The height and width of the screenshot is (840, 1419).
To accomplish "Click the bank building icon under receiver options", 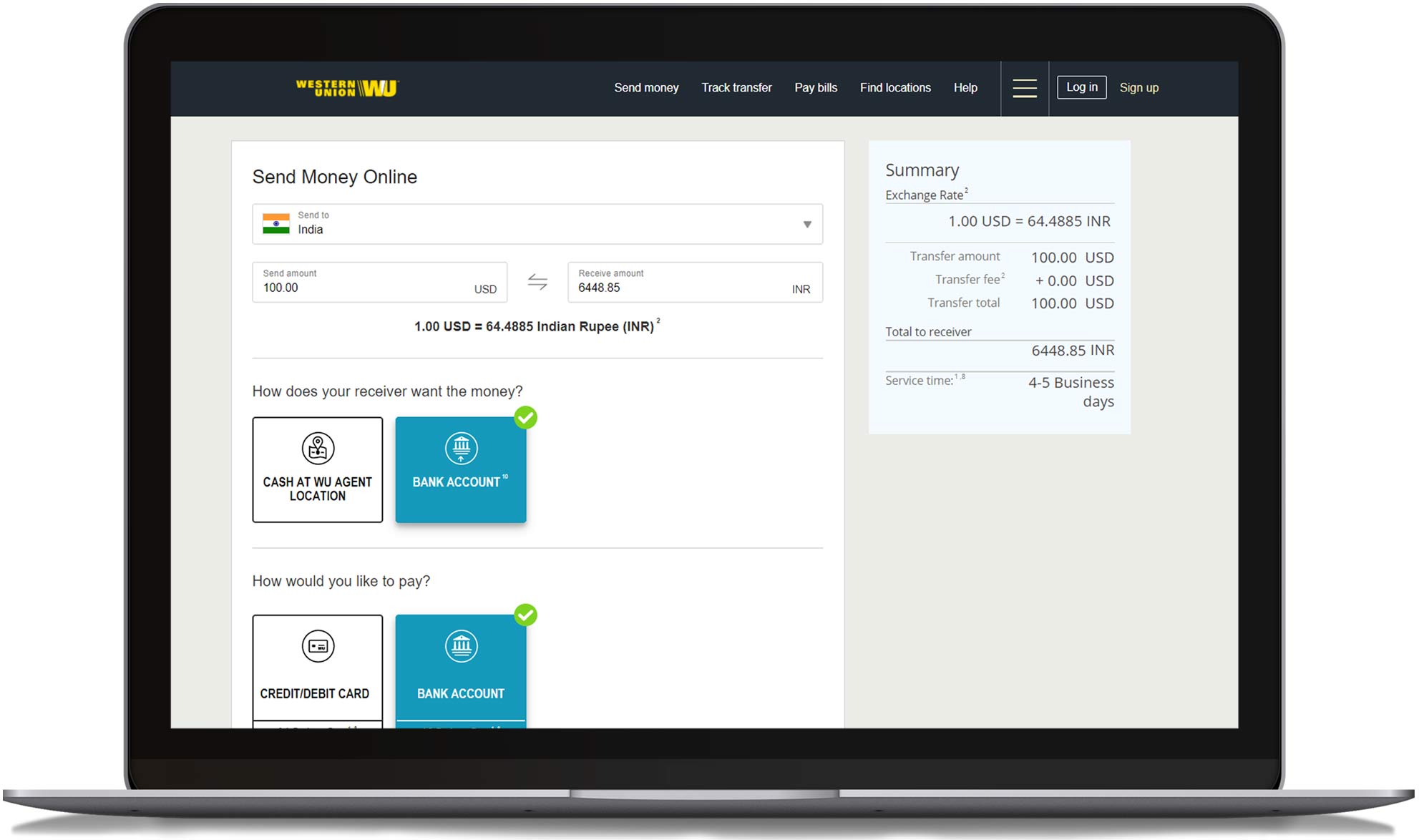I will coord(461,449).
